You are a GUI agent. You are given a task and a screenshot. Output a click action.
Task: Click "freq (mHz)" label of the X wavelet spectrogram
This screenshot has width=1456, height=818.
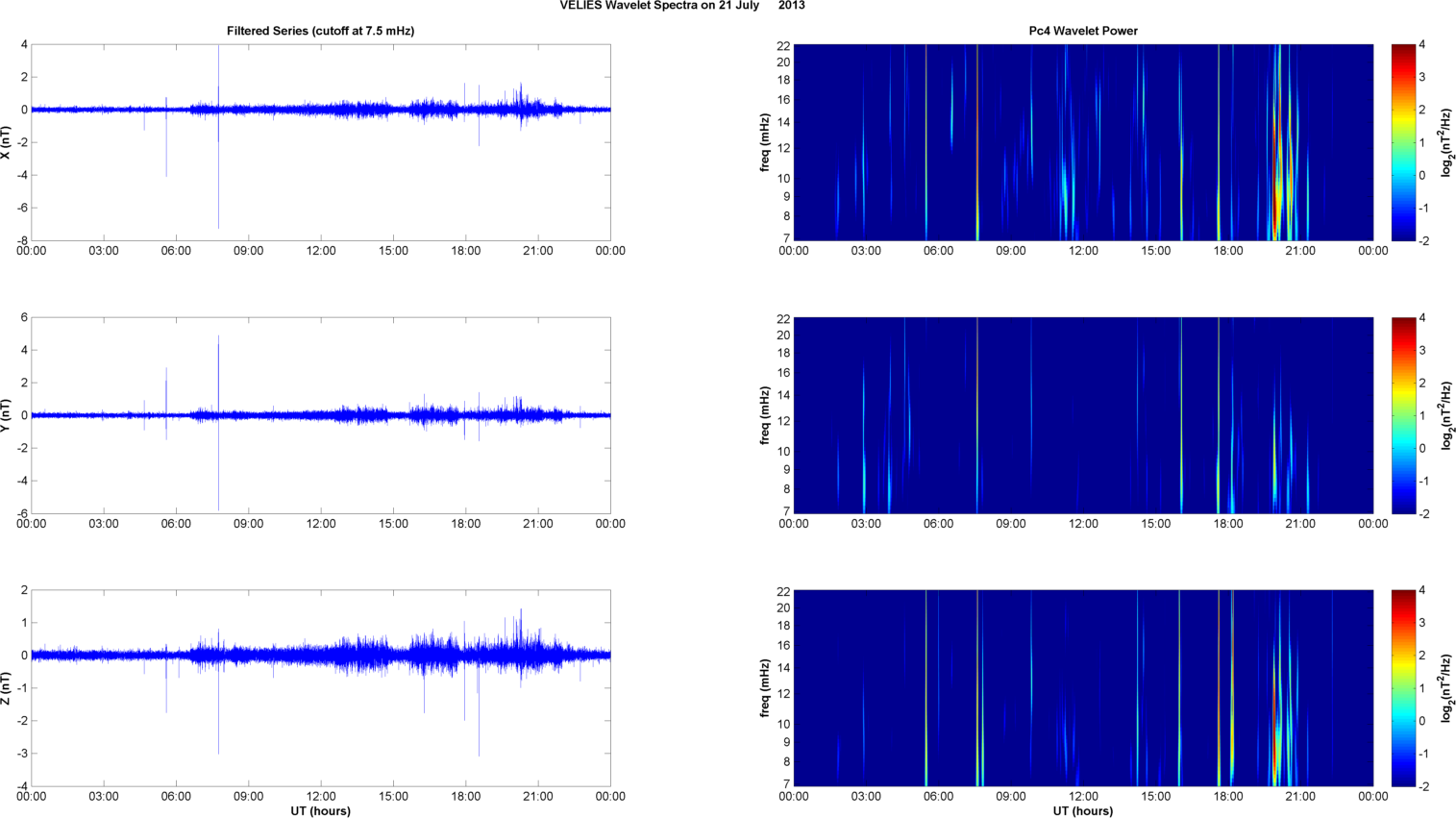pyautogui.click(x=765, y=142)
